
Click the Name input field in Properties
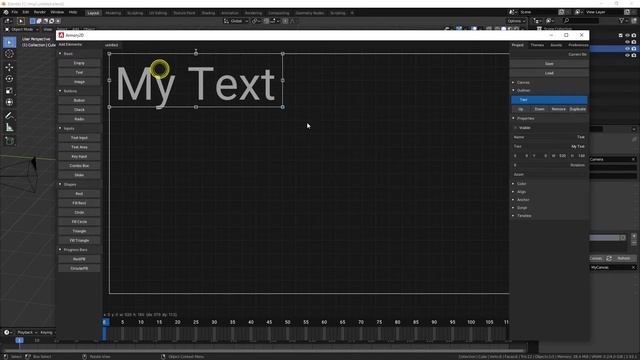(549, 137)
